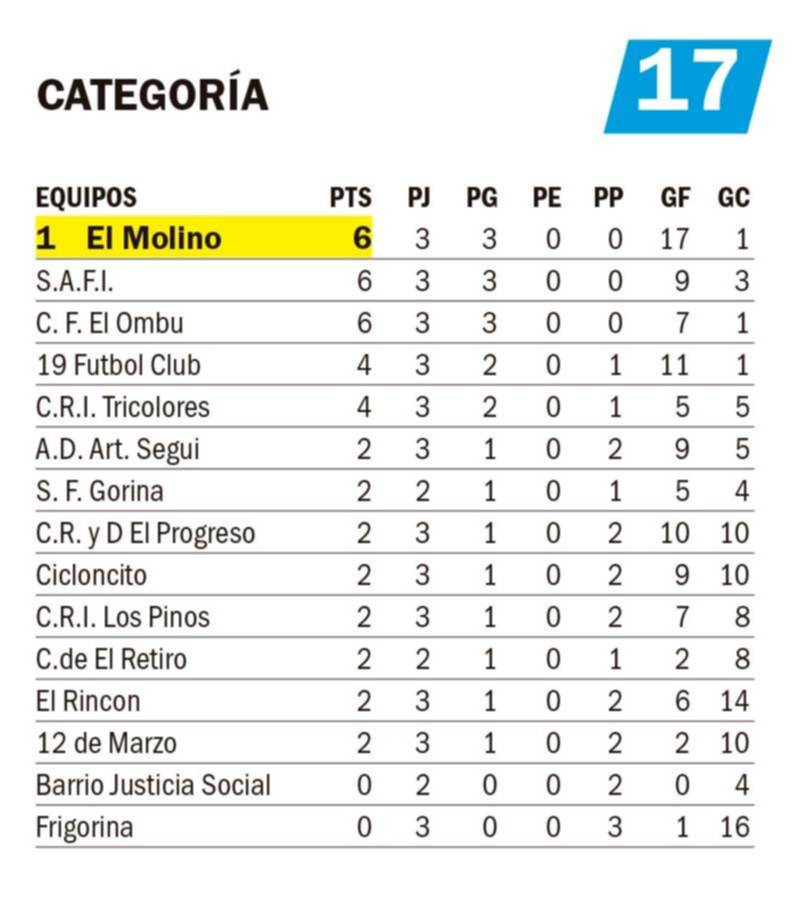Screen dimensions: 800x900
Task: Click the PE column header
Action: coord(546,197)
